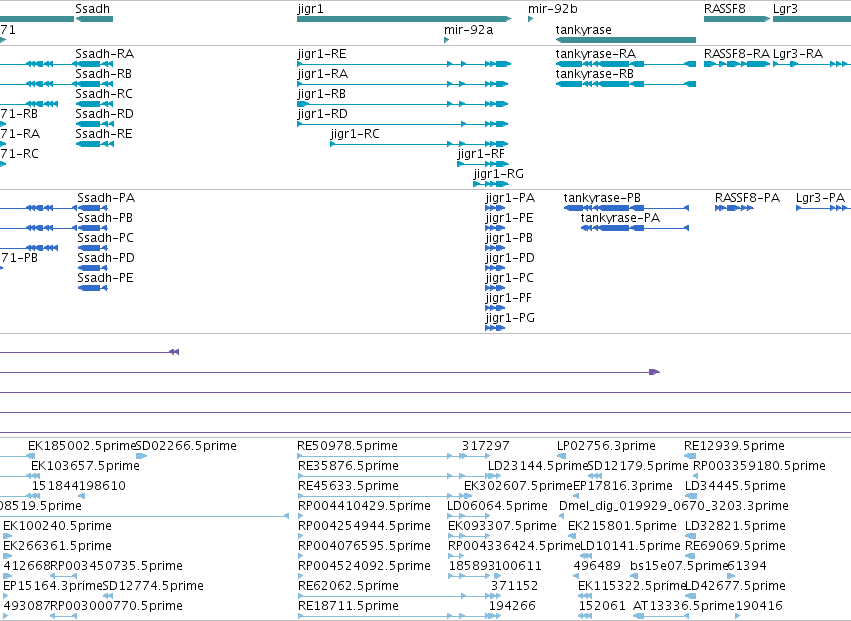Click the jigr1-RA transcript
The height and width of the screenshot is (621, 851).
(403, 84)
